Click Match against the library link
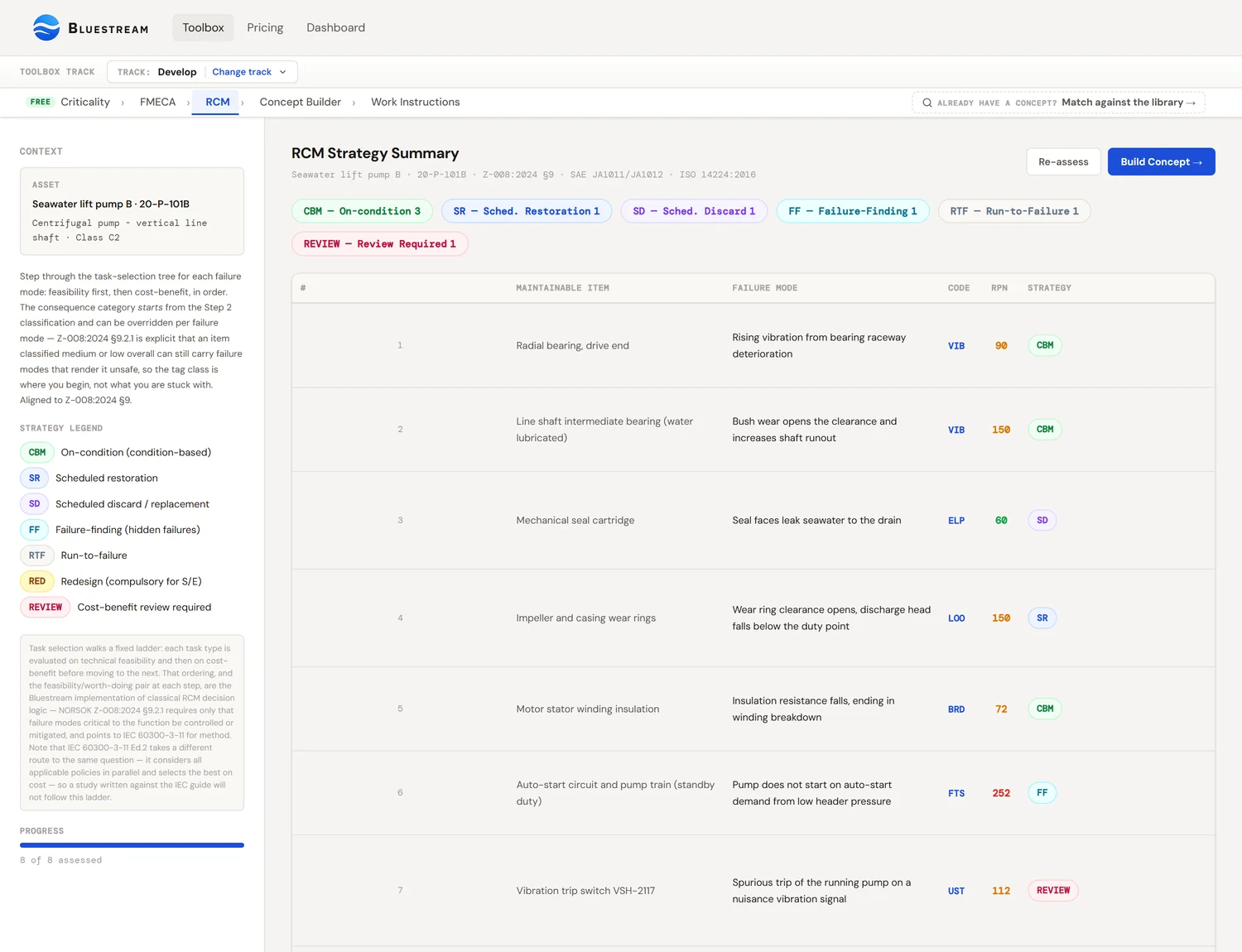The image size is (1242, 952). tap(1129, 103)
